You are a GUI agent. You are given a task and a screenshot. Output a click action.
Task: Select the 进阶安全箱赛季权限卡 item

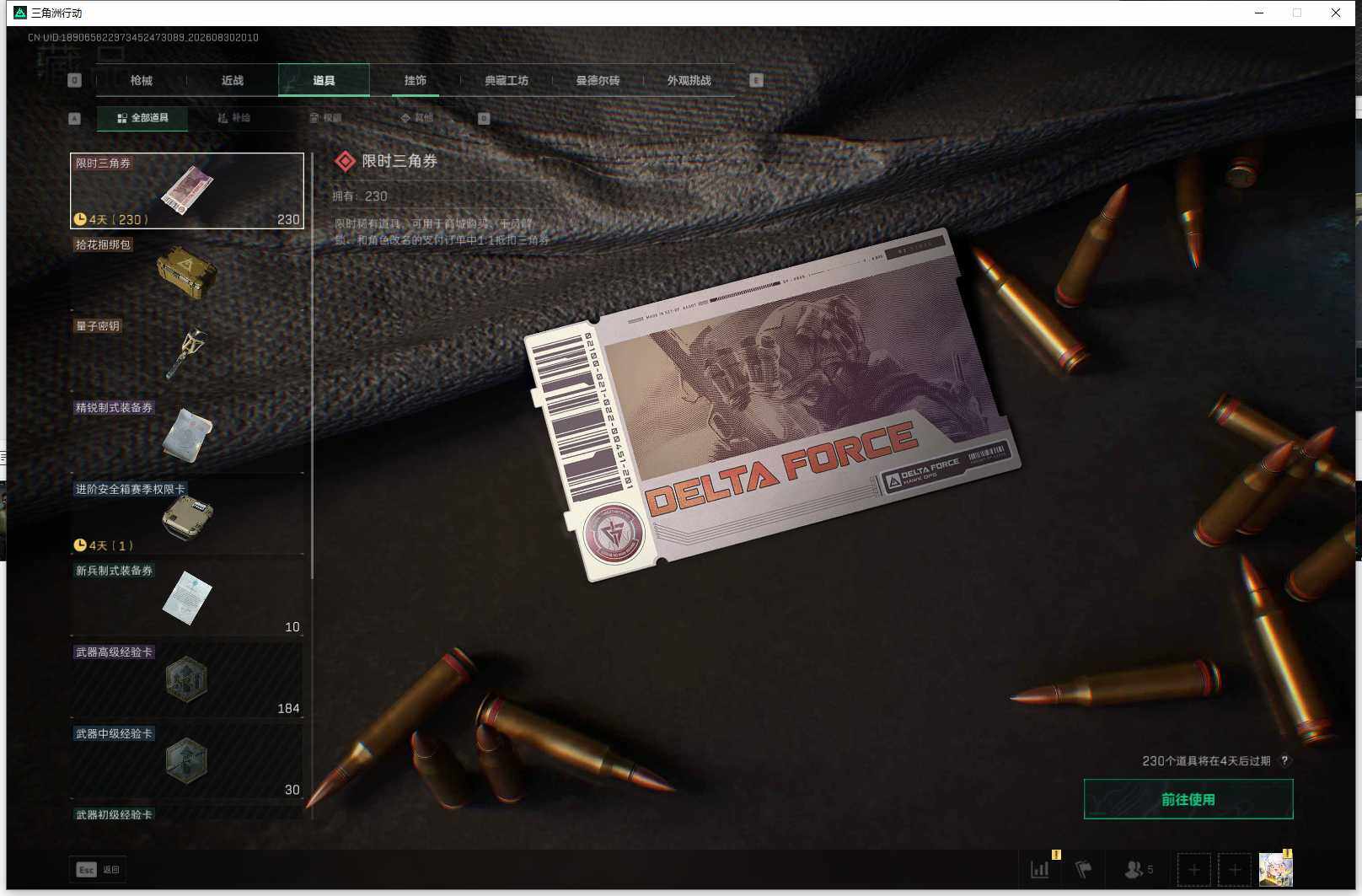point(187,517)
